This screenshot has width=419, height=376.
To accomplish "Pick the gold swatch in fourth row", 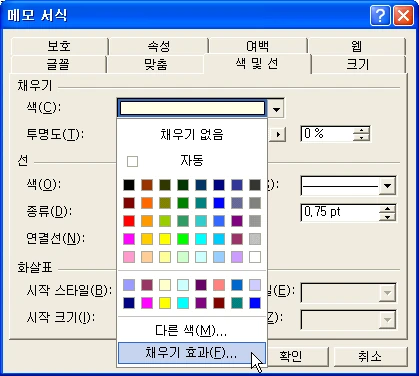I will click(147, 239).
